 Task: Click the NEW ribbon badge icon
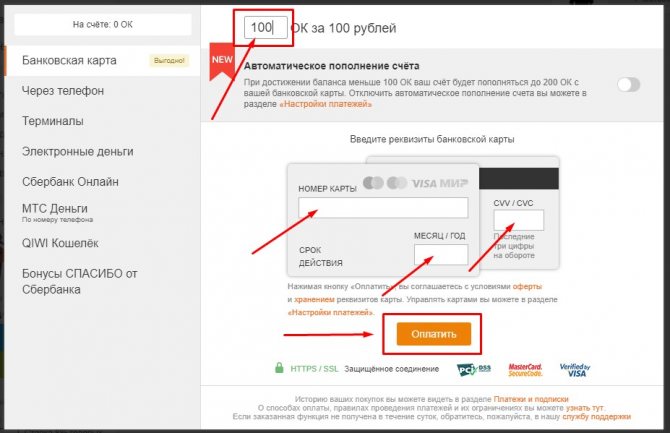point(222,61)
